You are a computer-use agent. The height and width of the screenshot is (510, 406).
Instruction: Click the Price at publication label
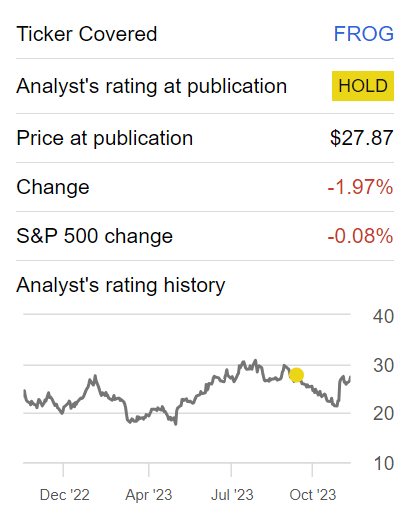tap(105, 138)
